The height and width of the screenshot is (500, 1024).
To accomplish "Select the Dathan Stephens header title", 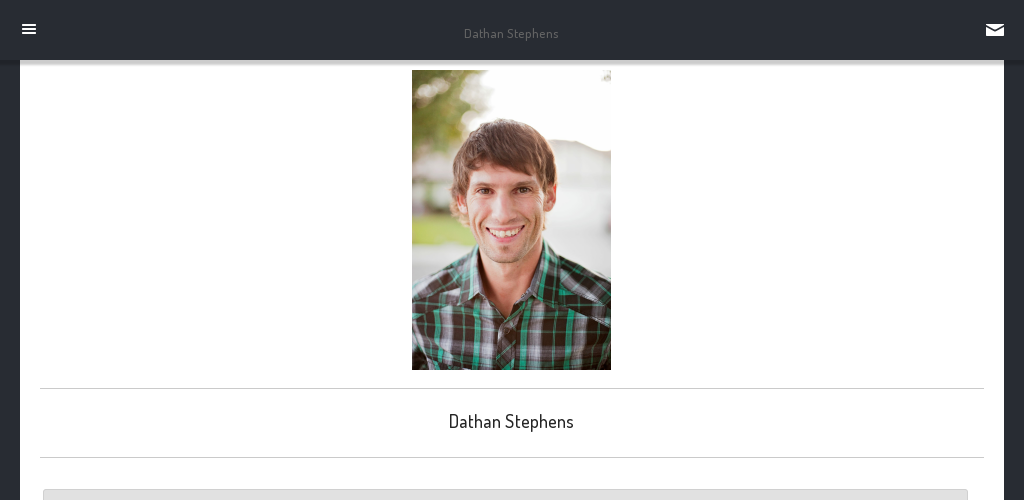I will (x=511, y=33).
